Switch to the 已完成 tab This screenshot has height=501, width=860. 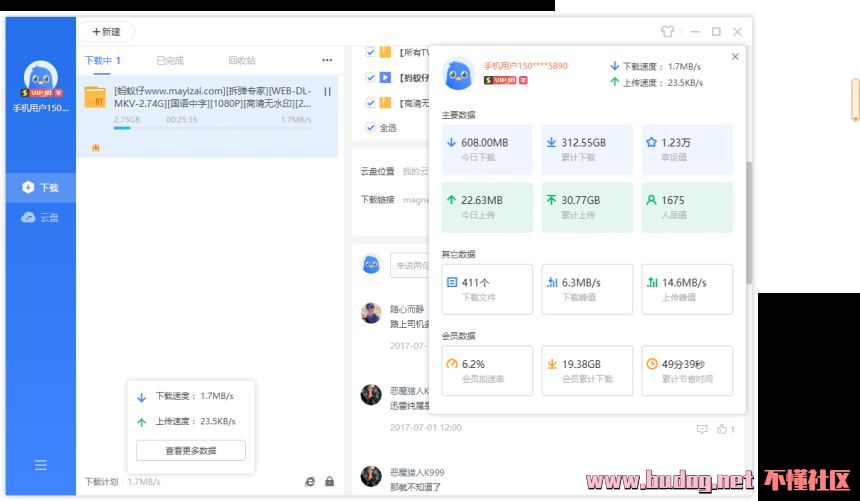pyautogui.click(x=170, y=61)
